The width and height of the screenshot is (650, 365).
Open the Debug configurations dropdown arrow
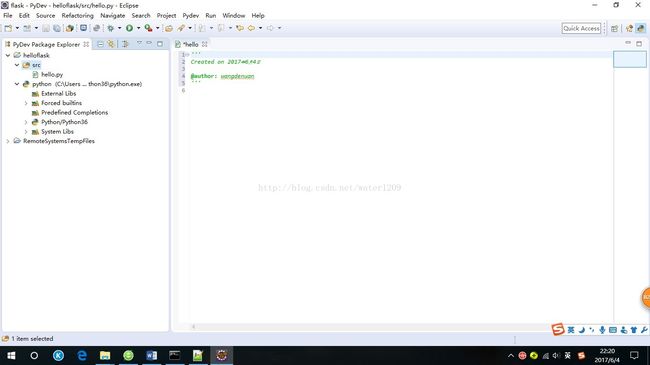tap(119, 28)
